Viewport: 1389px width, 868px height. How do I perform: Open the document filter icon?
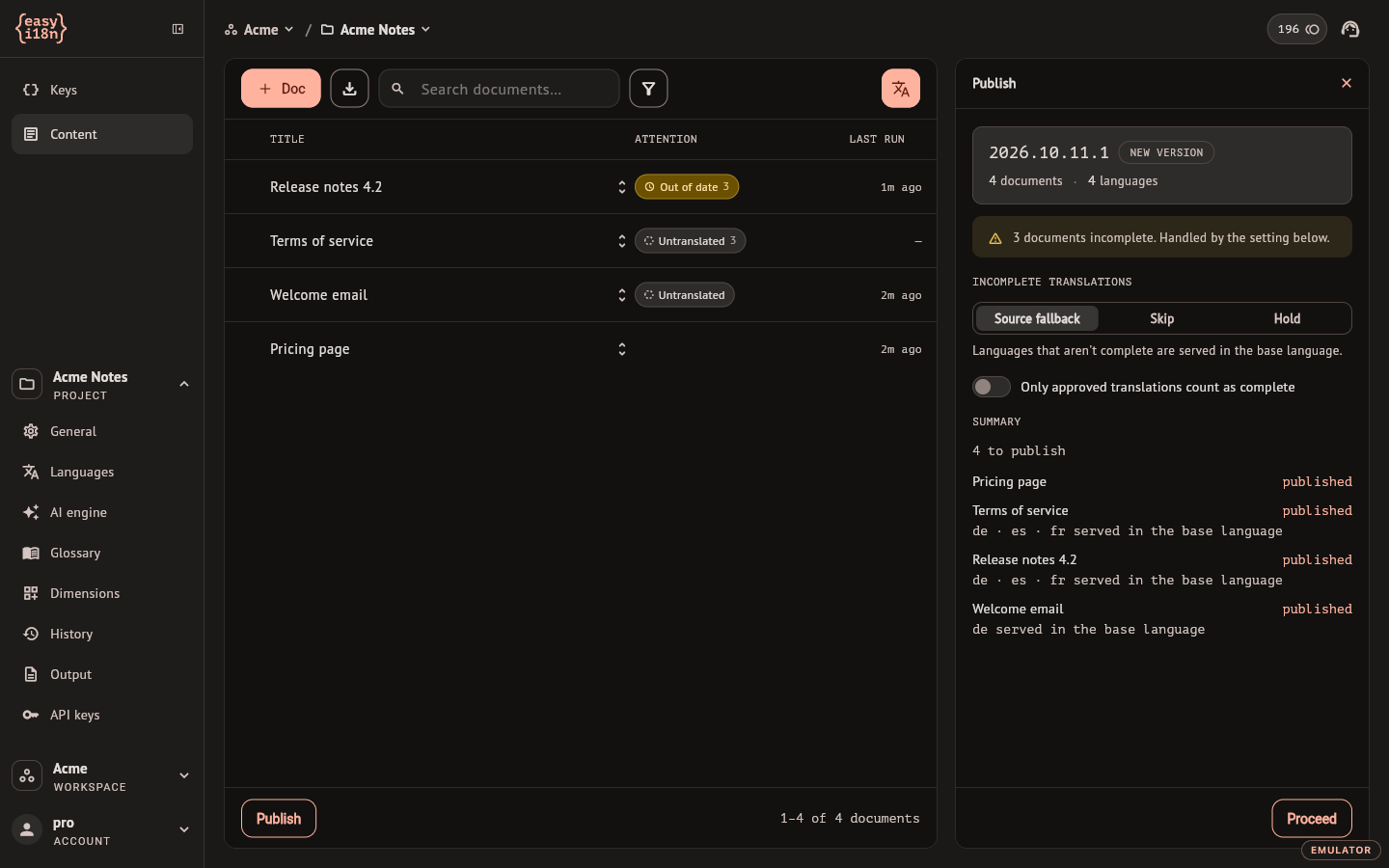coord(648,89)
